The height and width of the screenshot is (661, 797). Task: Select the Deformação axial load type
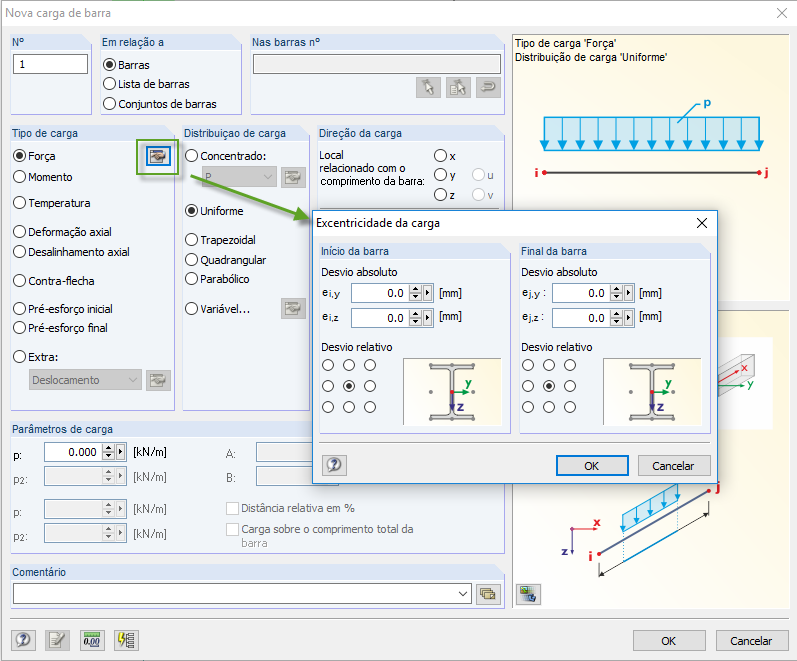[x=63, y=232]
